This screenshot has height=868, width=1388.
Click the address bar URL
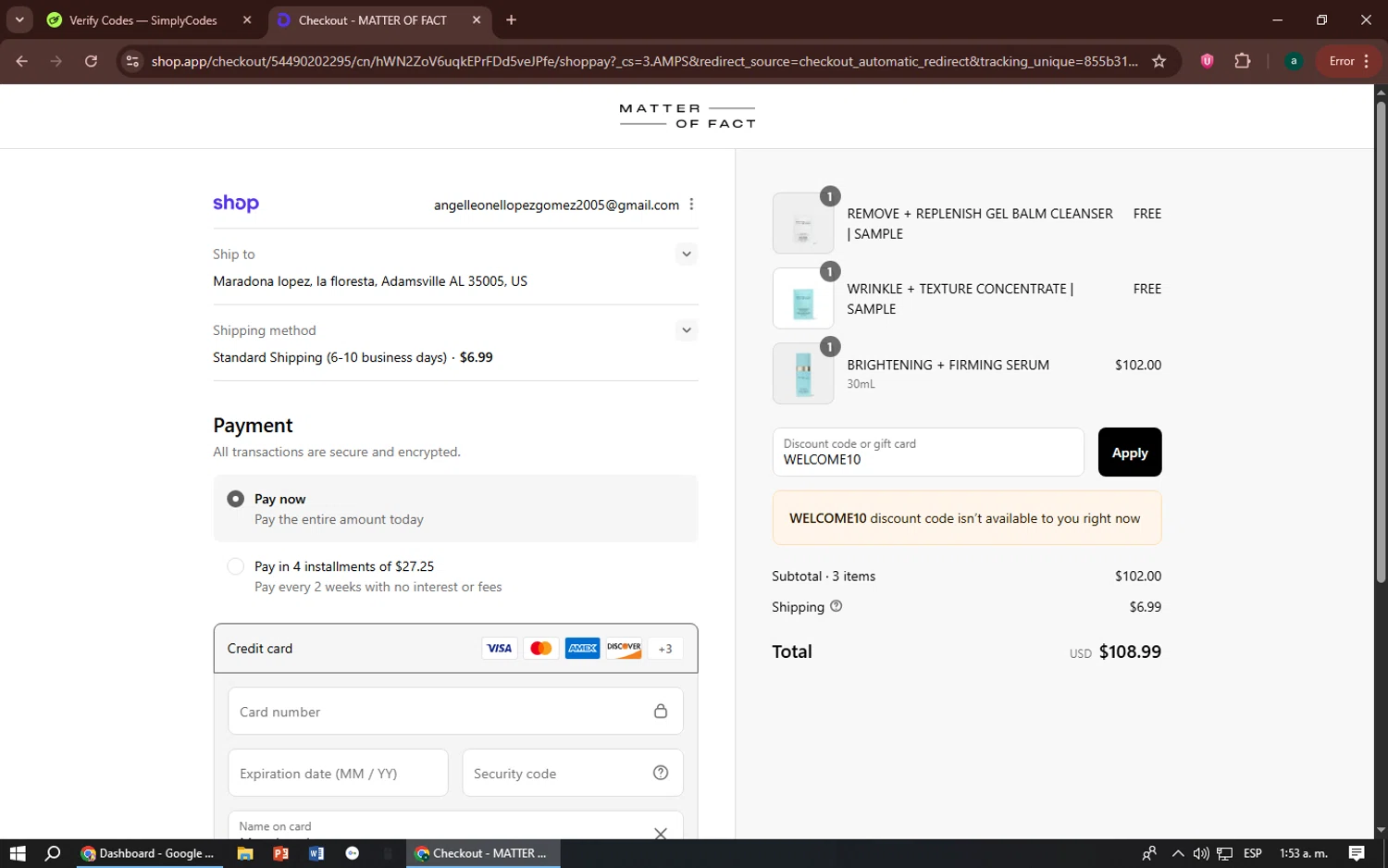point(645,61)
